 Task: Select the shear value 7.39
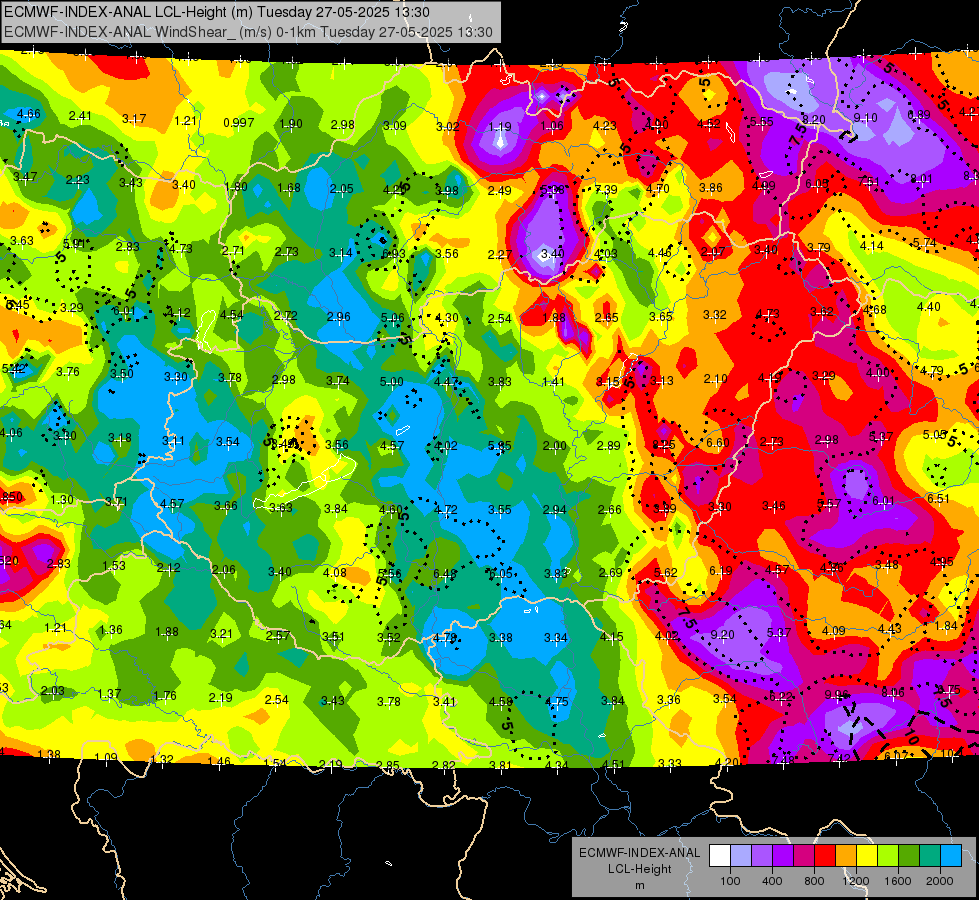tap(606, 189)
